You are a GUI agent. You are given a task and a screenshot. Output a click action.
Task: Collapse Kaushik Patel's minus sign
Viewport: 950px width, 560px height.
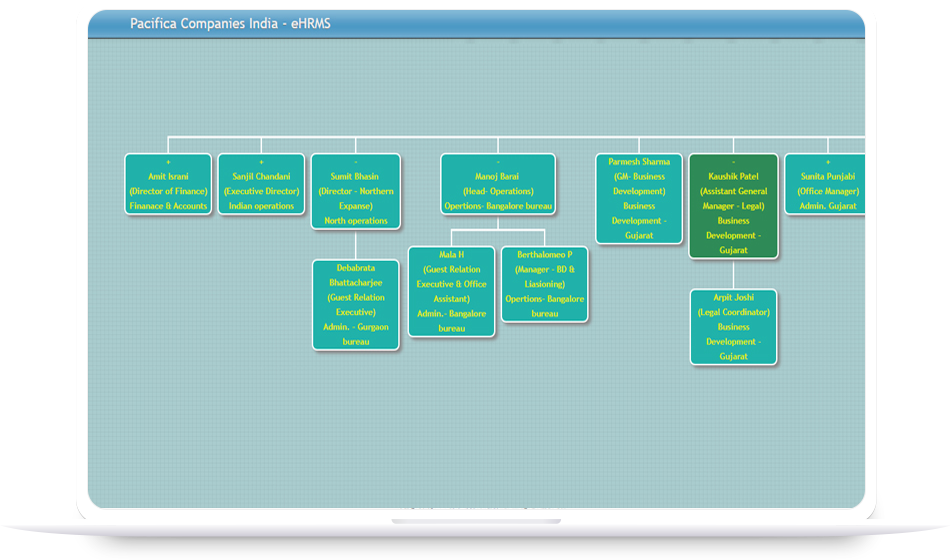tap(733, 162)
